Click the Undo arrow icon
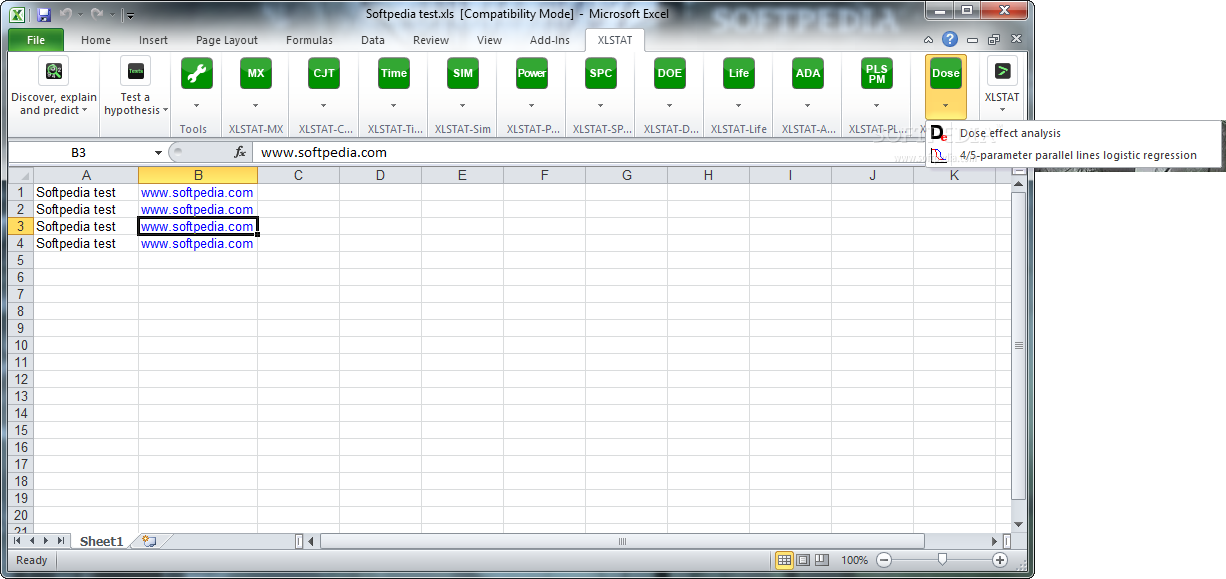 [66, 15]
